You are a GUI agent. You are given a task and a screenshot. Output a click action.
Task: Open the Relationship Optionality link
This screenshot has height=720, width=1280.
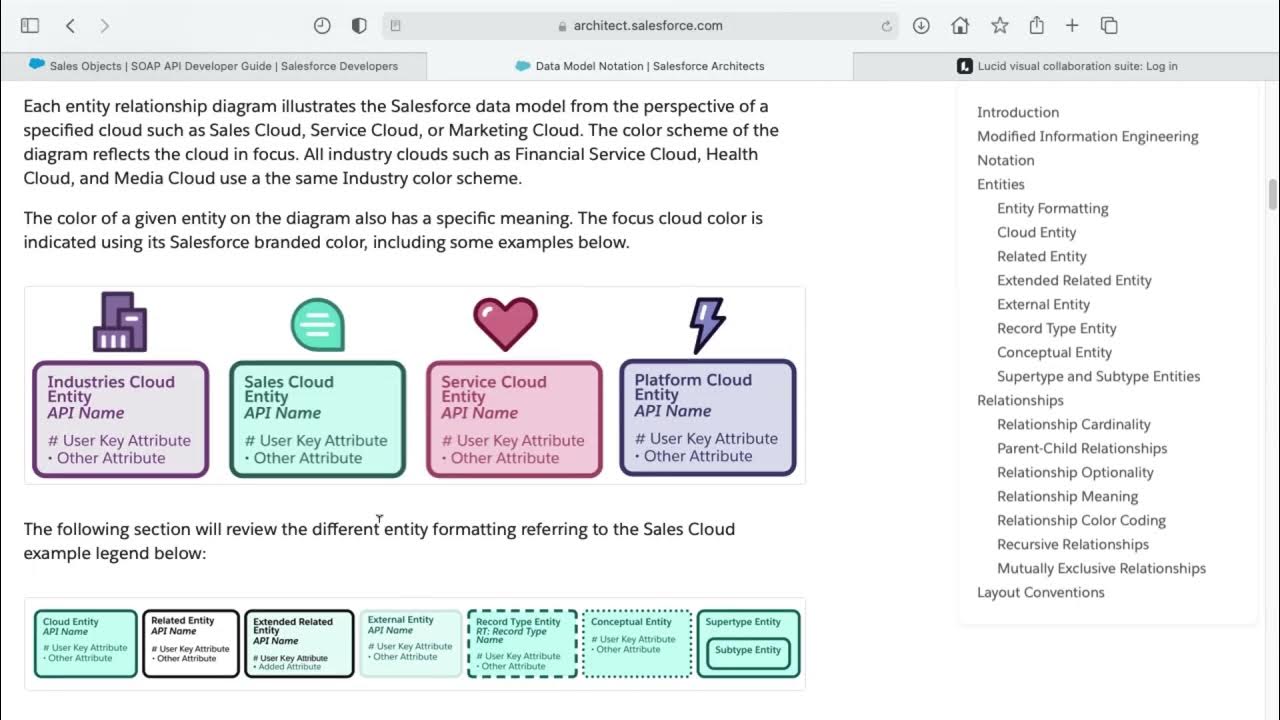pyautogui.click(x=1075, y=472)
